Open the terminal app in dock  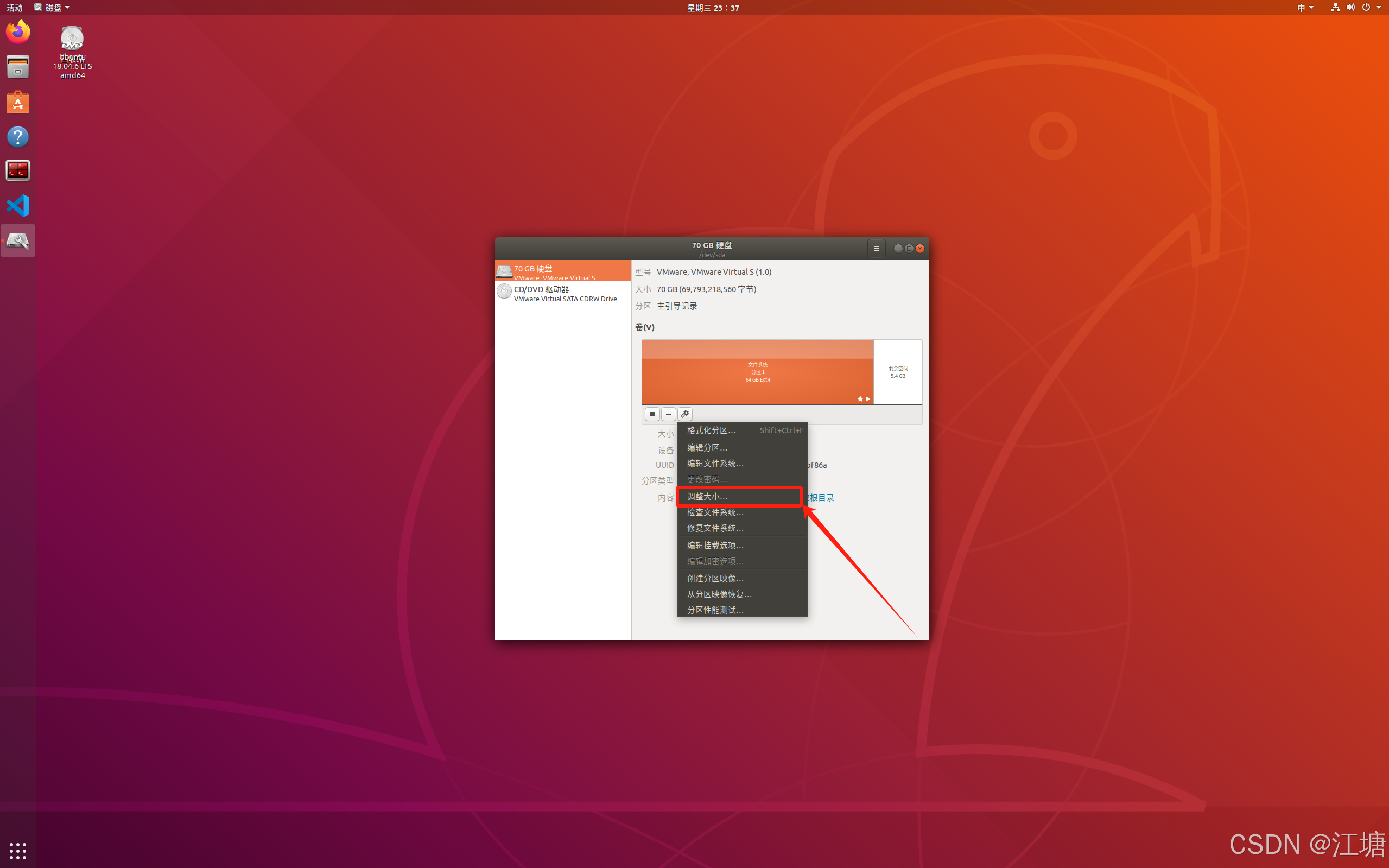coord(18,170)
